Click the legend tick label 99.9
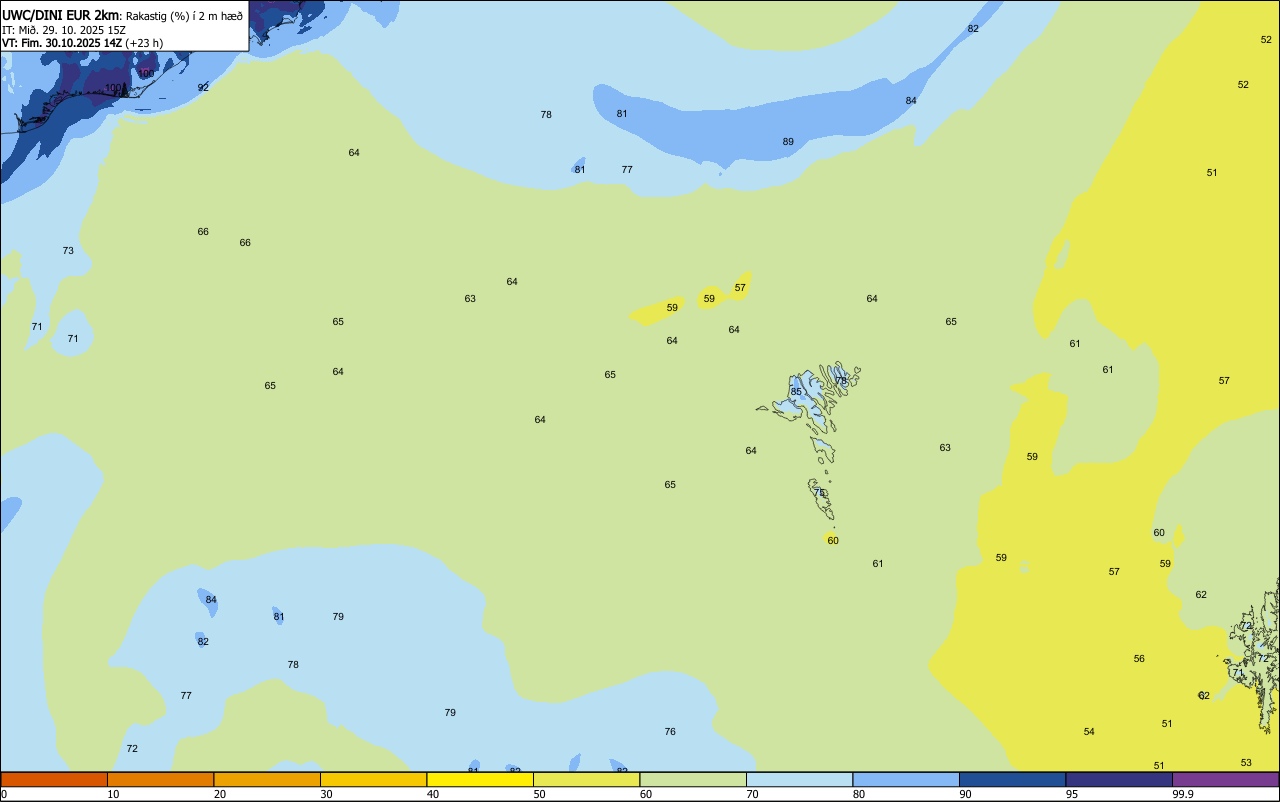 [x=1183, y=794]
